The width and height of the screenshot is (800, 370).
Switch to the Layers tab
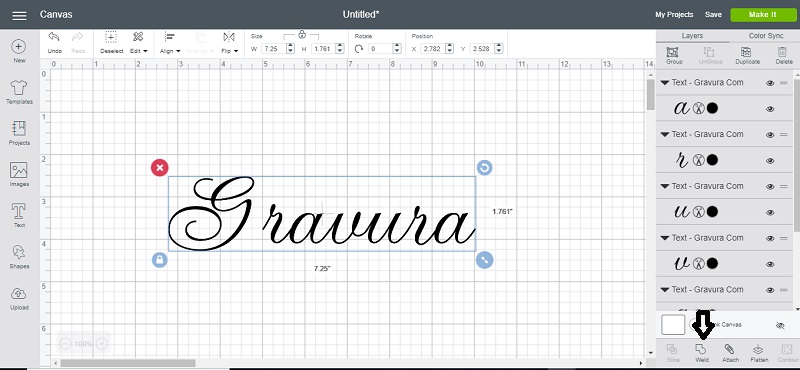[692, 36]
